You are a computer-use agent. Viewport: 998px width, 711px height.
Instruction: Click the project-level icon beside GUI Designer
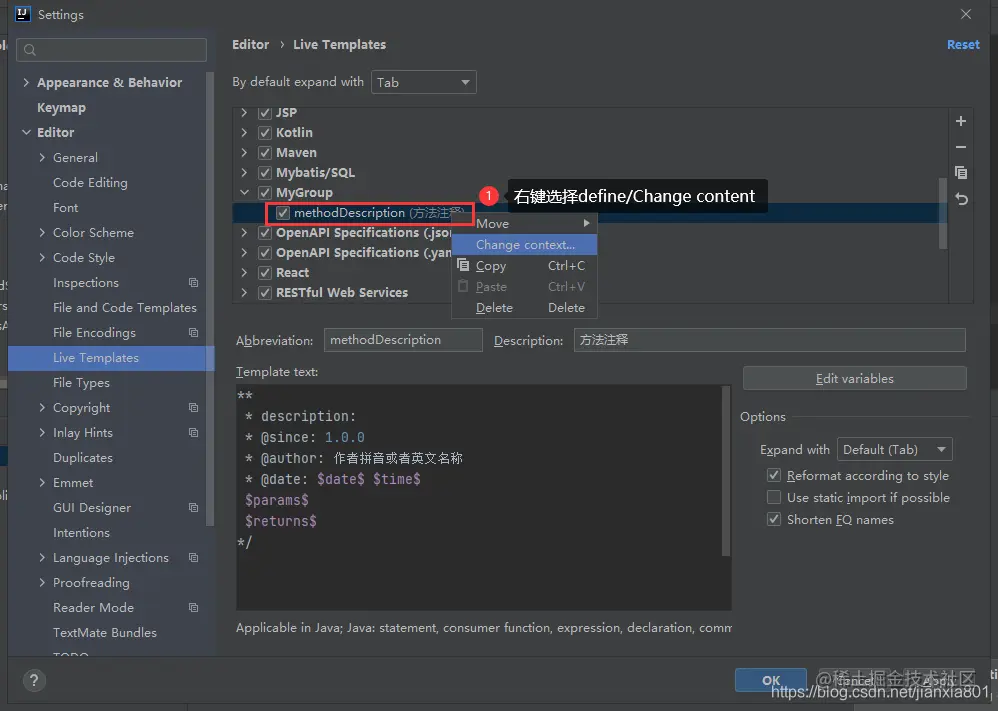click(193, 508)
